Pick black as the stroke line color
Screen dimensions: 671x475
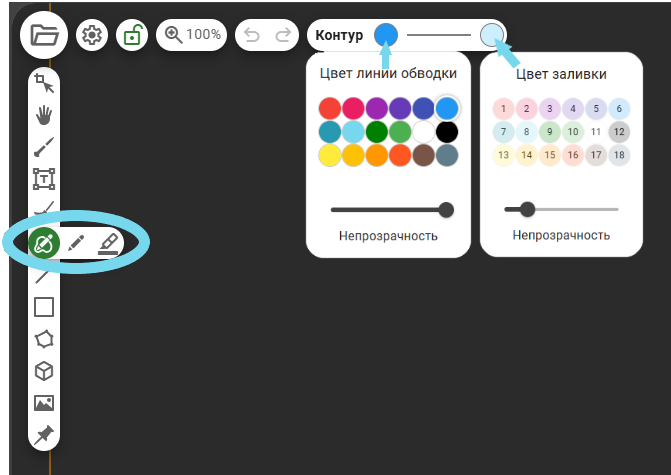[x=447, y=132]
